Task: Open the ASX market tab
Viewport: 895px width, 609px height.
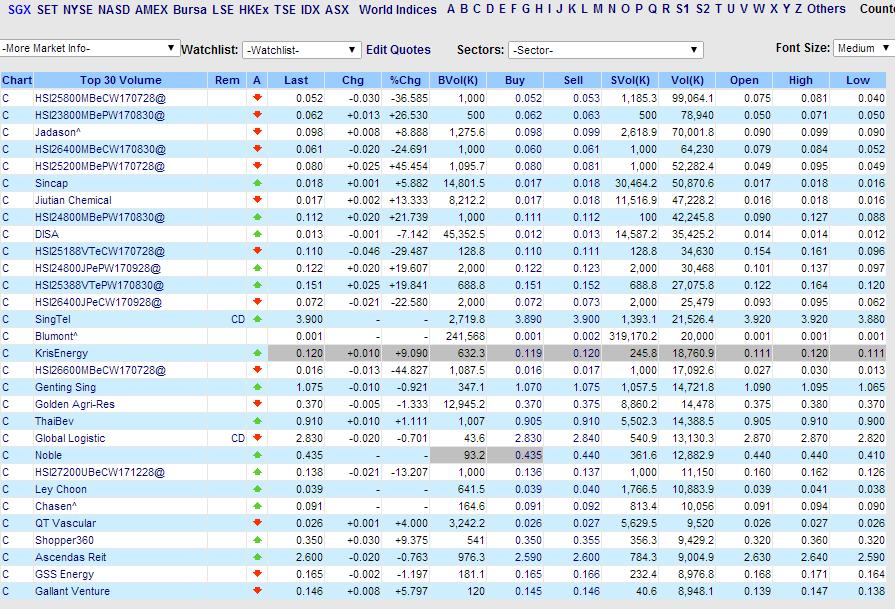Action: (337, 10)
